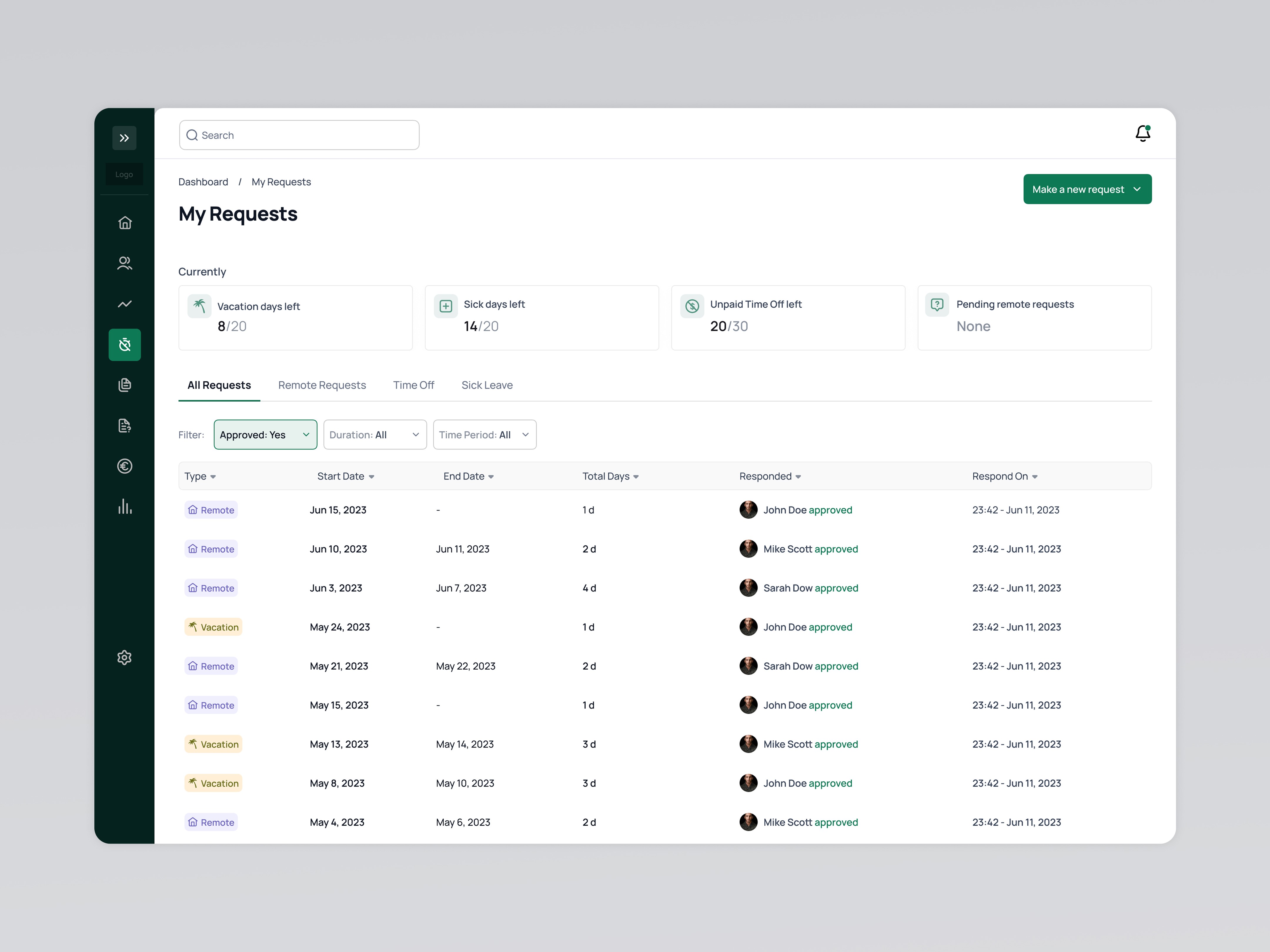Open the Euro payments sidebar icon
1270x952 pixels.
(125, 466)
